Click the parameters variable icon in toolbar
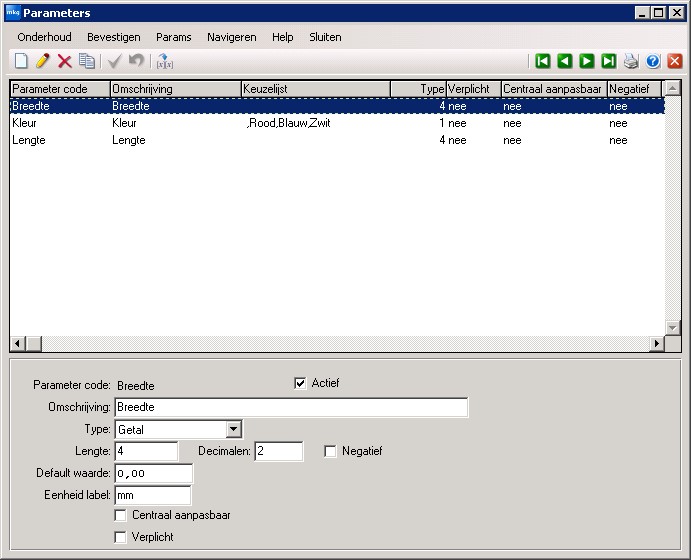The image size is (691, 560). pos(165,61)
